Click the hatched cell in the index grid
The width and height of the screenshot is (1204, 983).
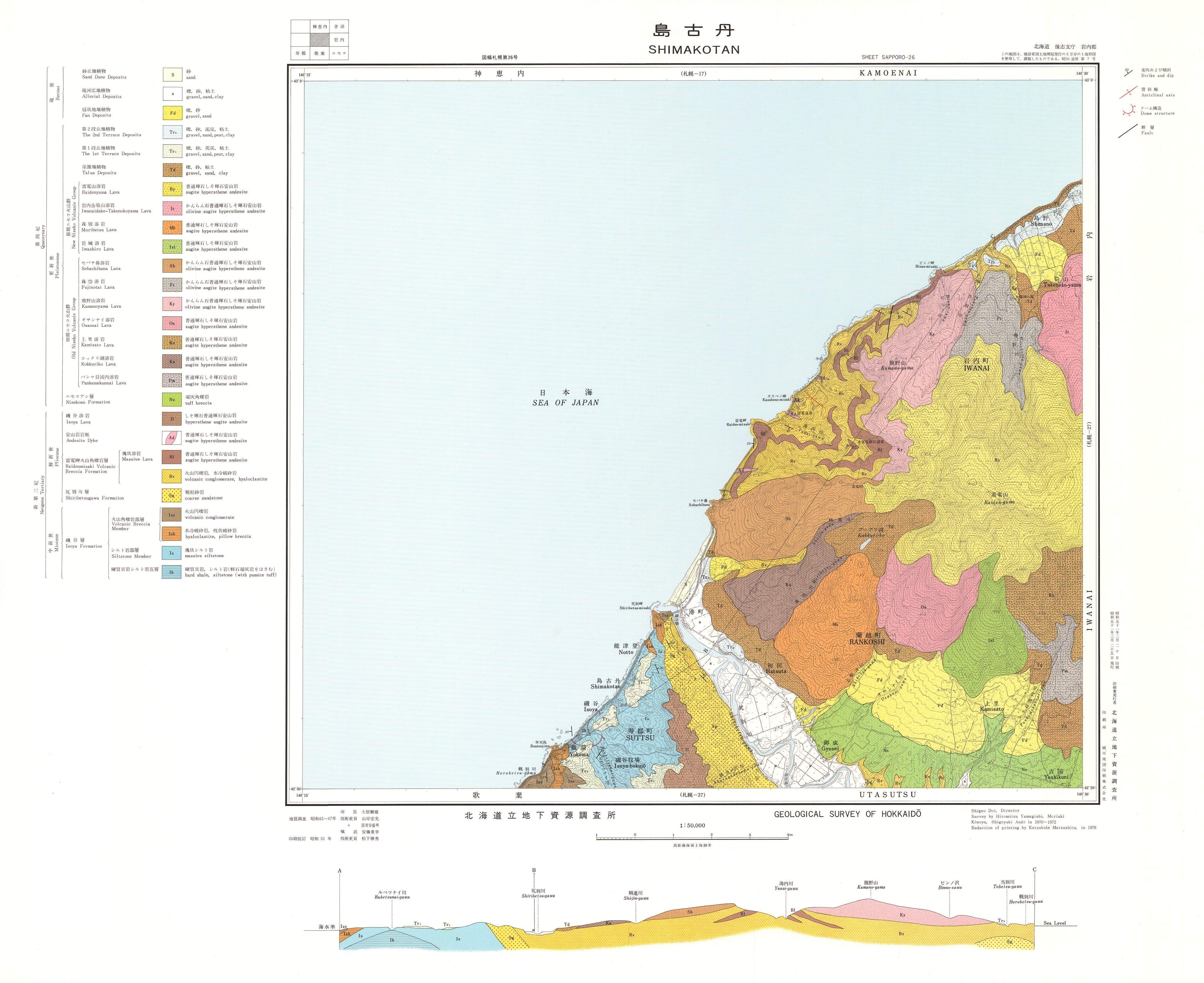(320, 40)
